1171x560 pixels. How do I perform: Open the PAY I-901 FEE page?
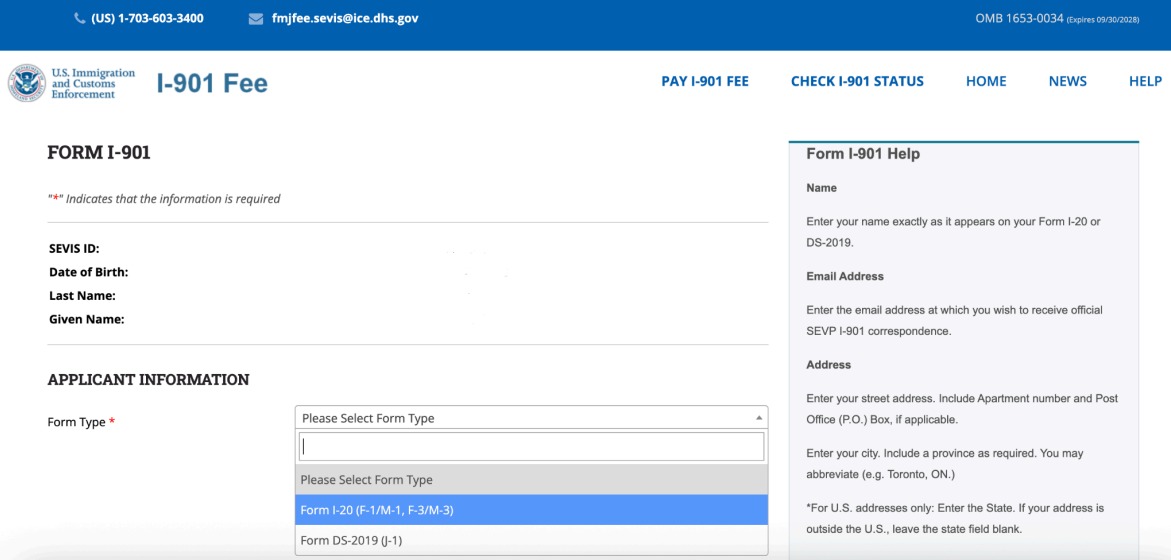pos(705,81)
